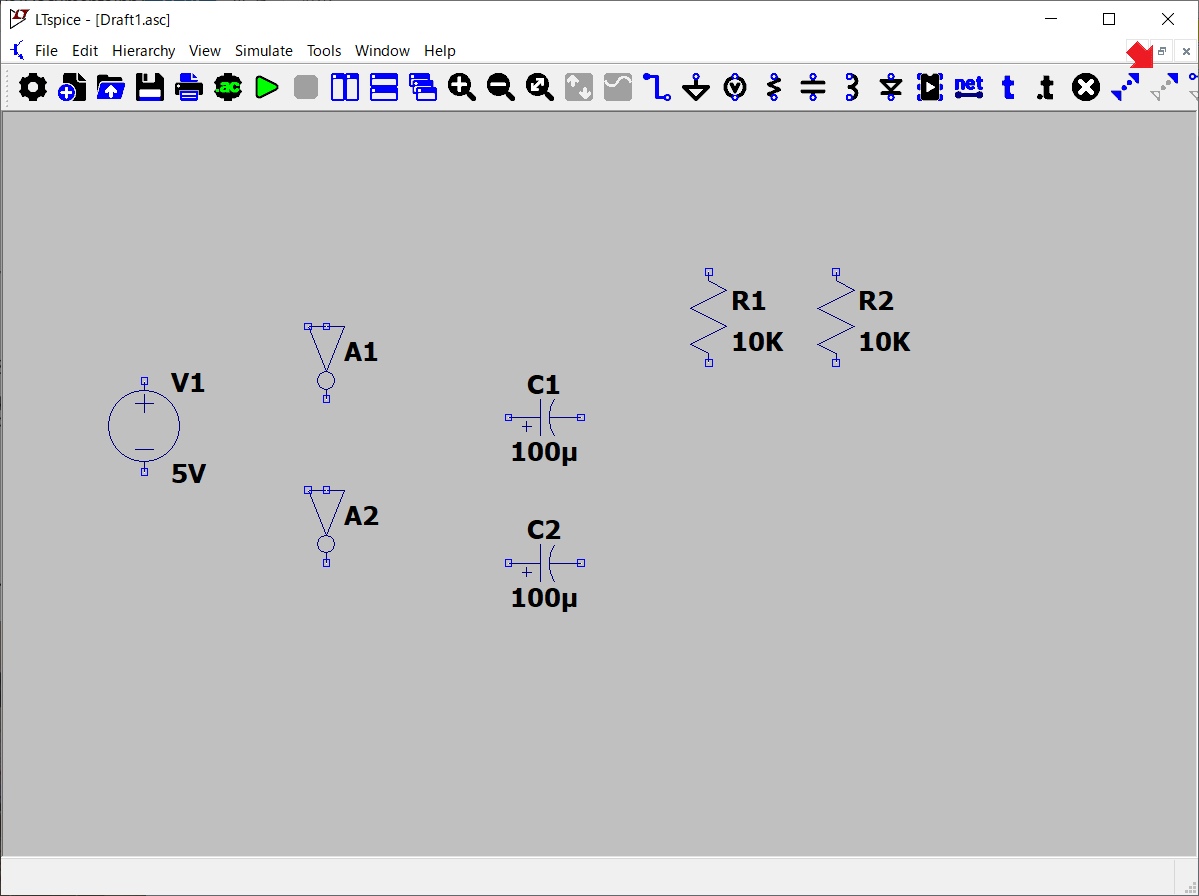The height and width of the screenshot is (896, 1199).
Task: Place a ground symbol from toolbar
Action: point(696,88)
